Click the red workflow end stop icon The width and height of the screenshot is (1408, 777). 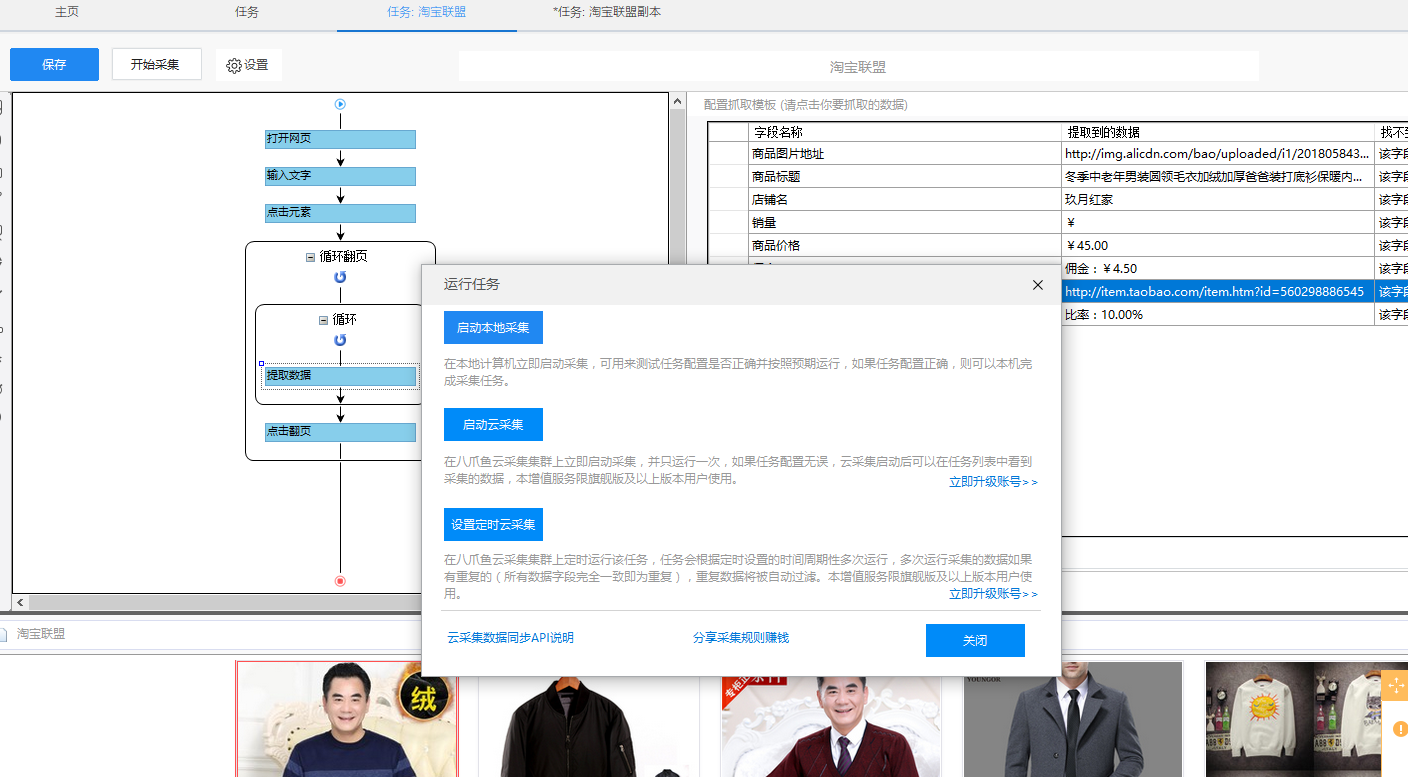pos(340,581)
